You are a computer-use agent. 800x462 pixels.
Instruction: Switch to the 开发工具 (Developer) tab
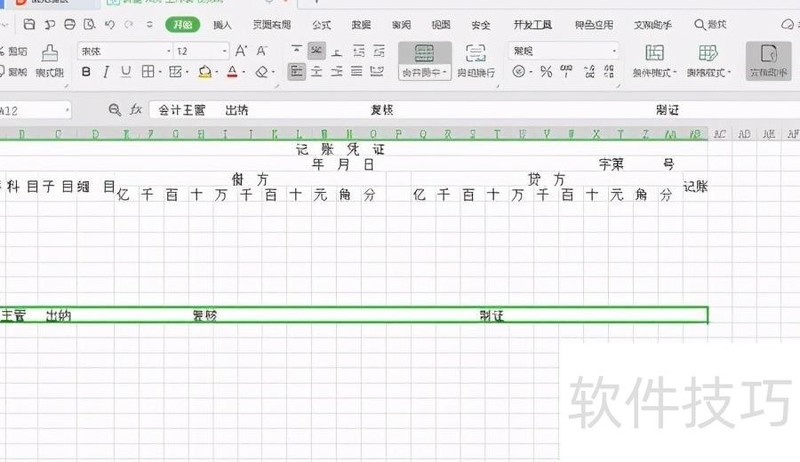point(532,24)
